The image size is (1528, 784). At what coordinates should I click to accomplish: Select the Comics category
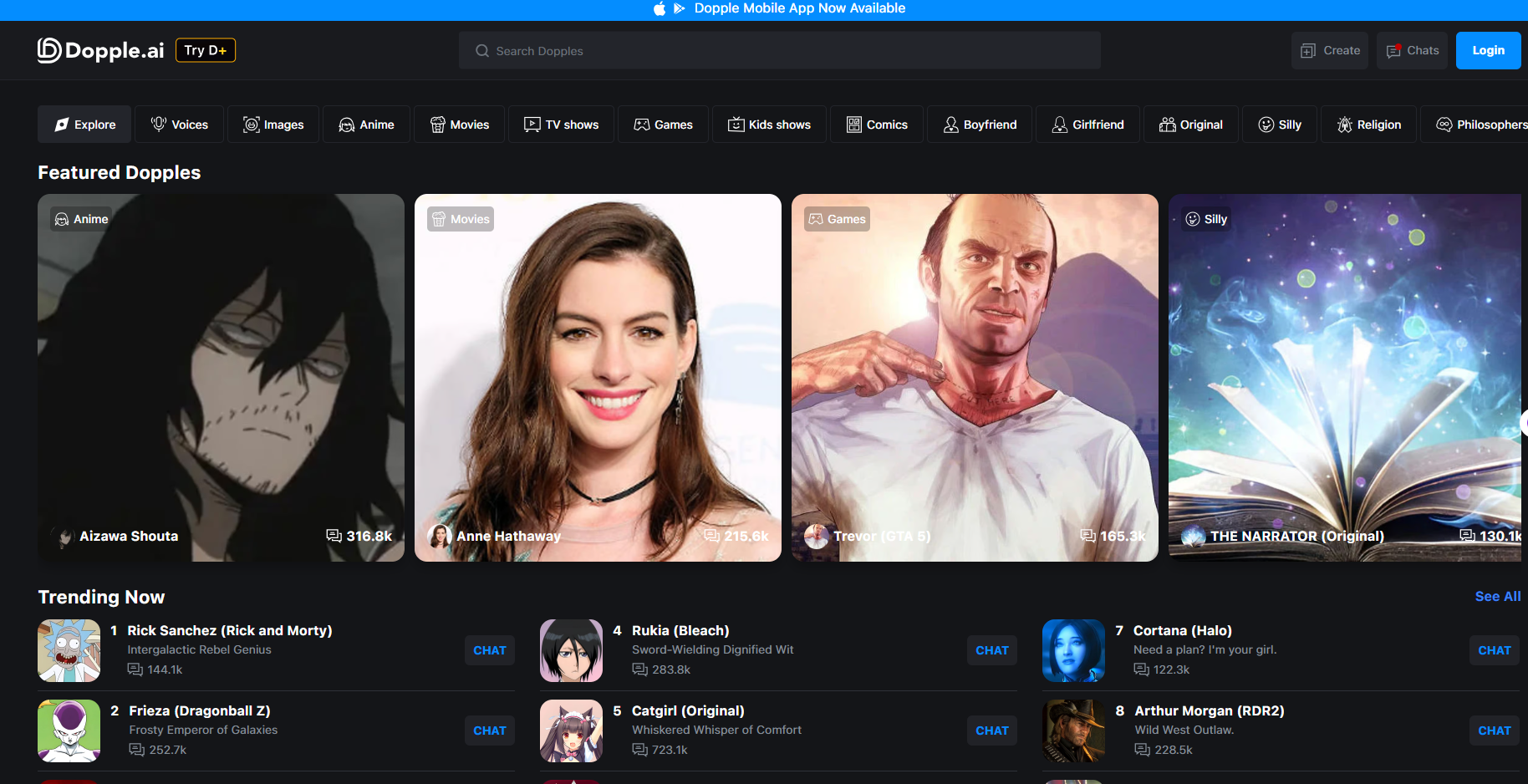click(x=877, y=125)
